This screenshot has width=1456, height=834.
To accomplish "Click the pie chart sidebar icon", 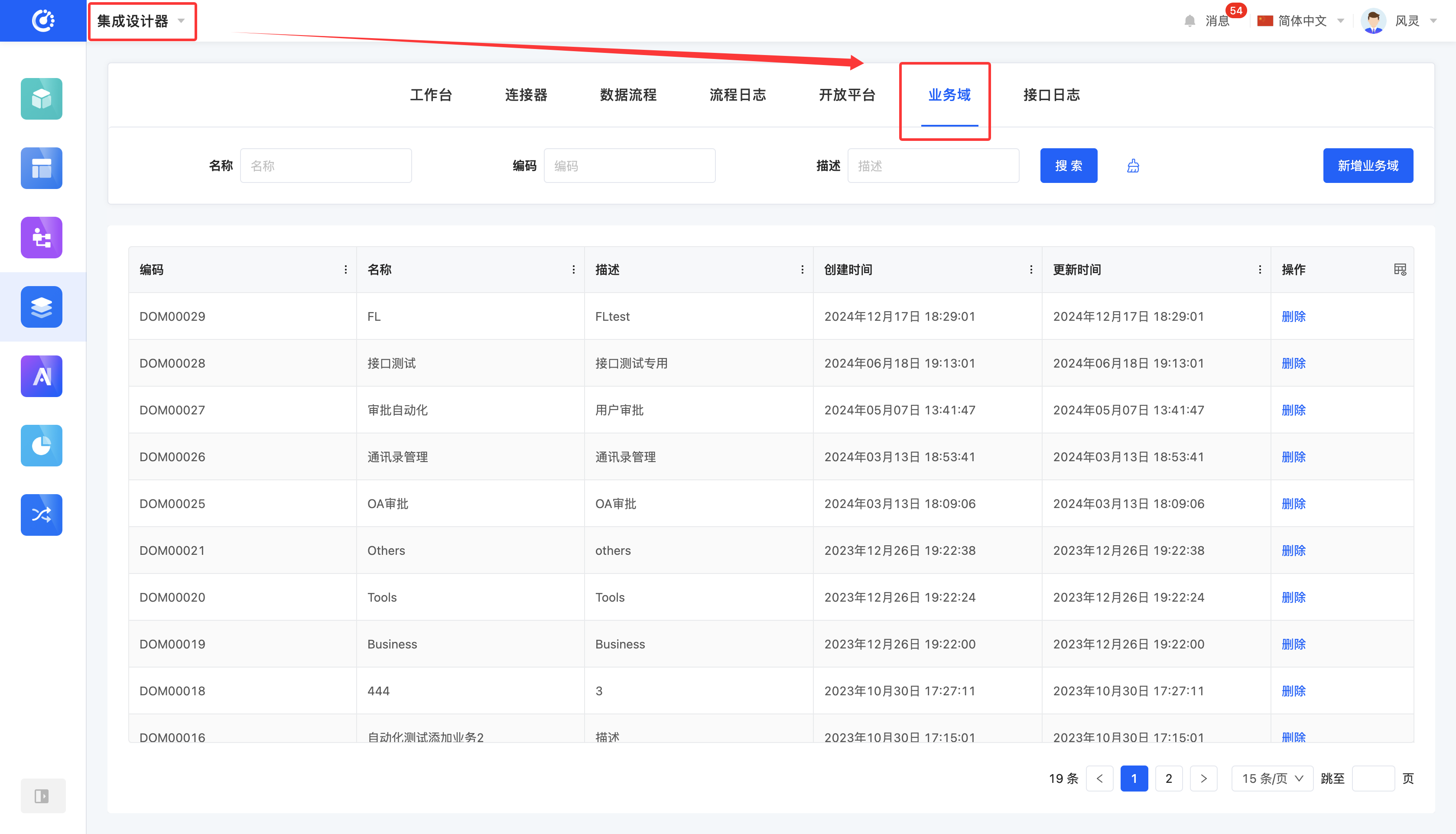I will 41,446.
